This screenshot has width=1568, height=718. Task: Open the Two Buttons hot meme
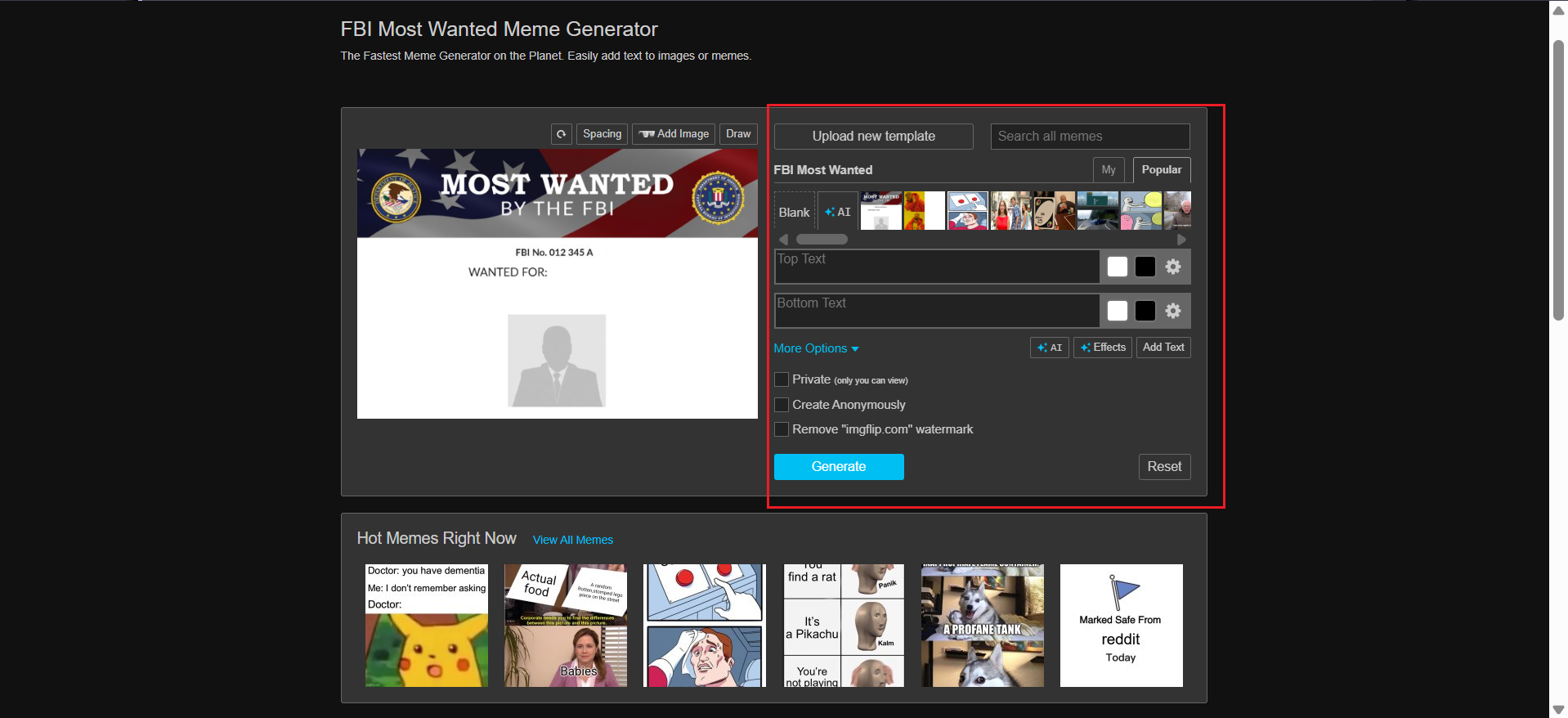(x=705, y=626)
